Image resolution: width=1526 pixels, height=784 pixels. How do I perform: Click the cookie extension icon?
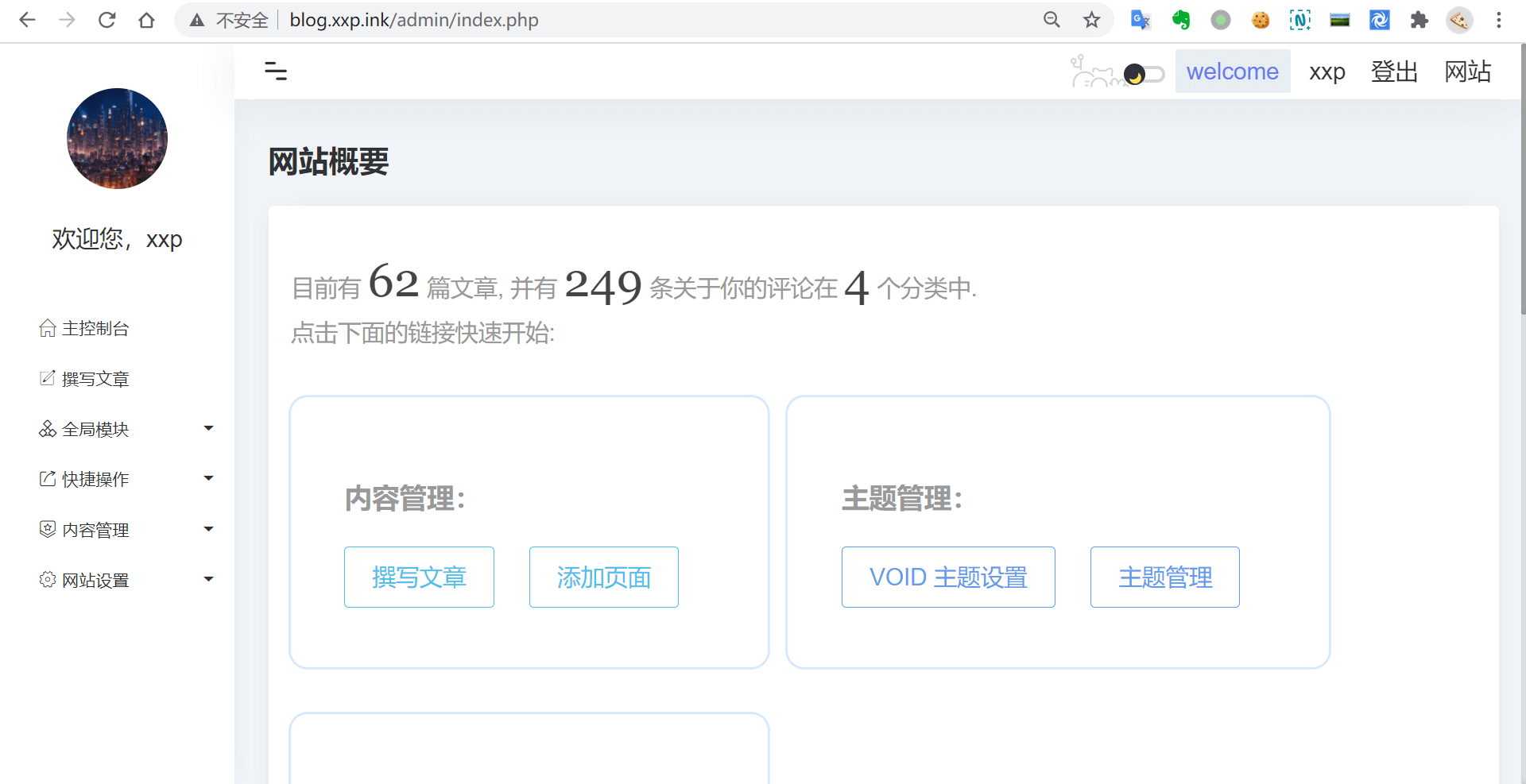(x=1260, y=20)
